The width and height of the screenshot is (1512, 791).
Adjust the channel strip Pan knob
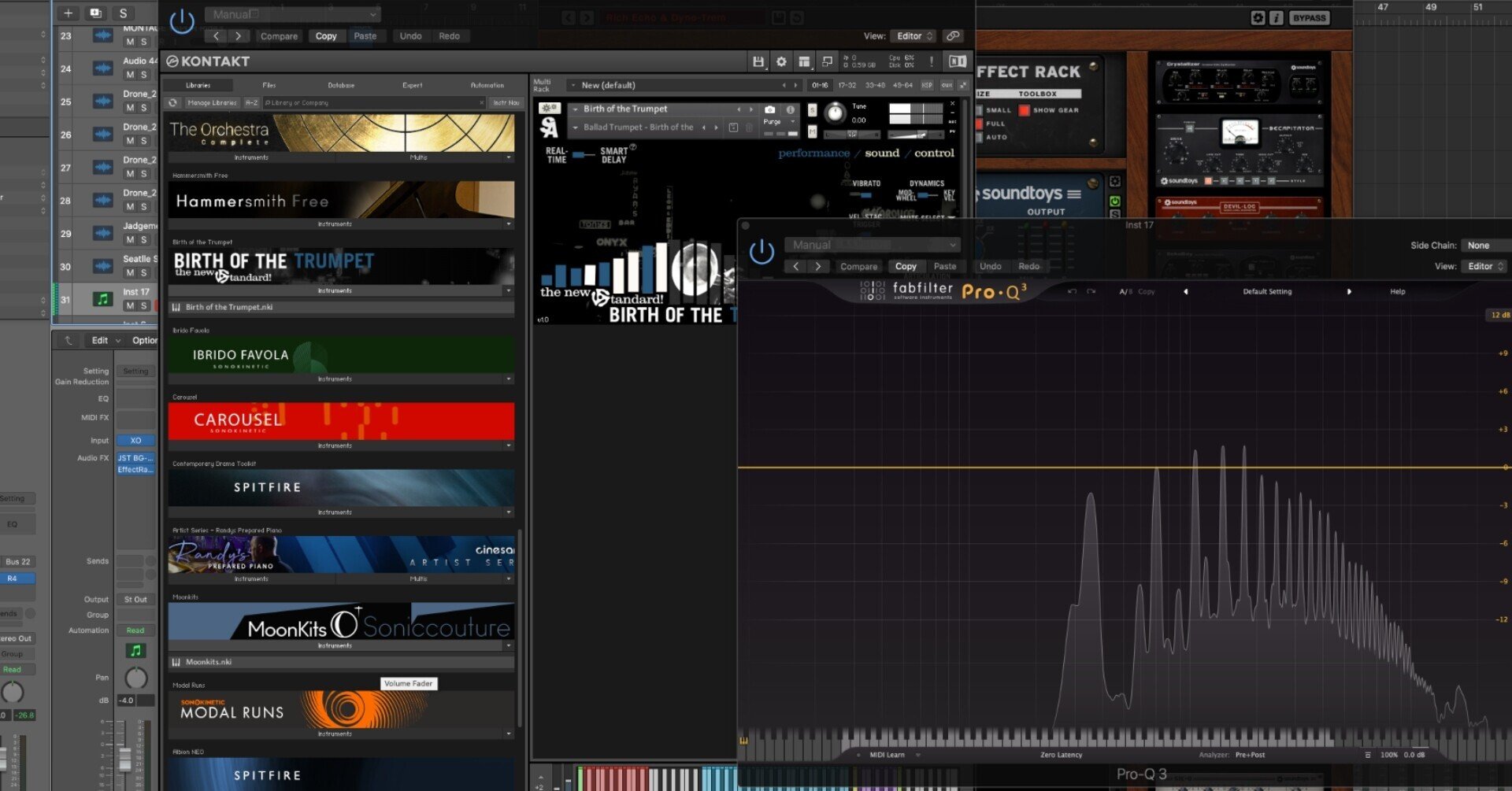click(x=136, y=678)
